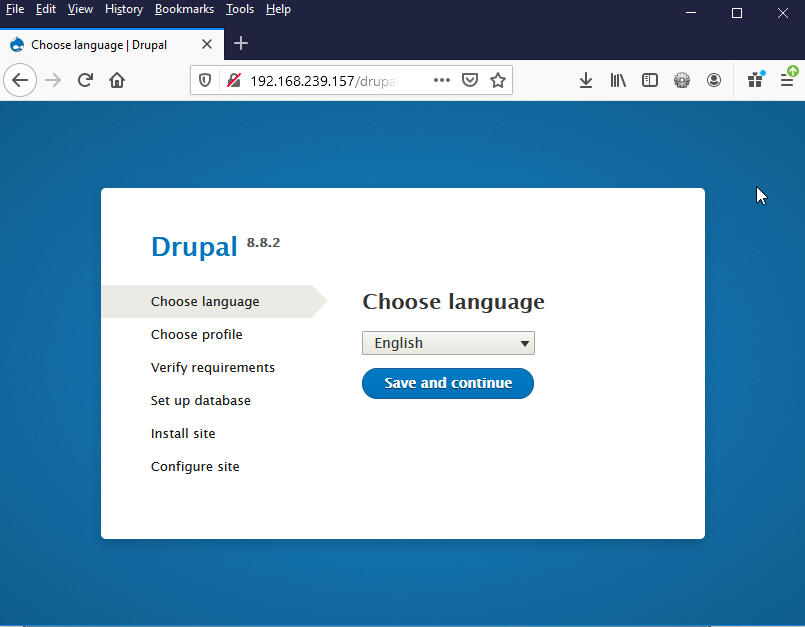This screenshot has height=627, width=805.
Task: Click the browser Back arrow button
Action: (20, 81)
